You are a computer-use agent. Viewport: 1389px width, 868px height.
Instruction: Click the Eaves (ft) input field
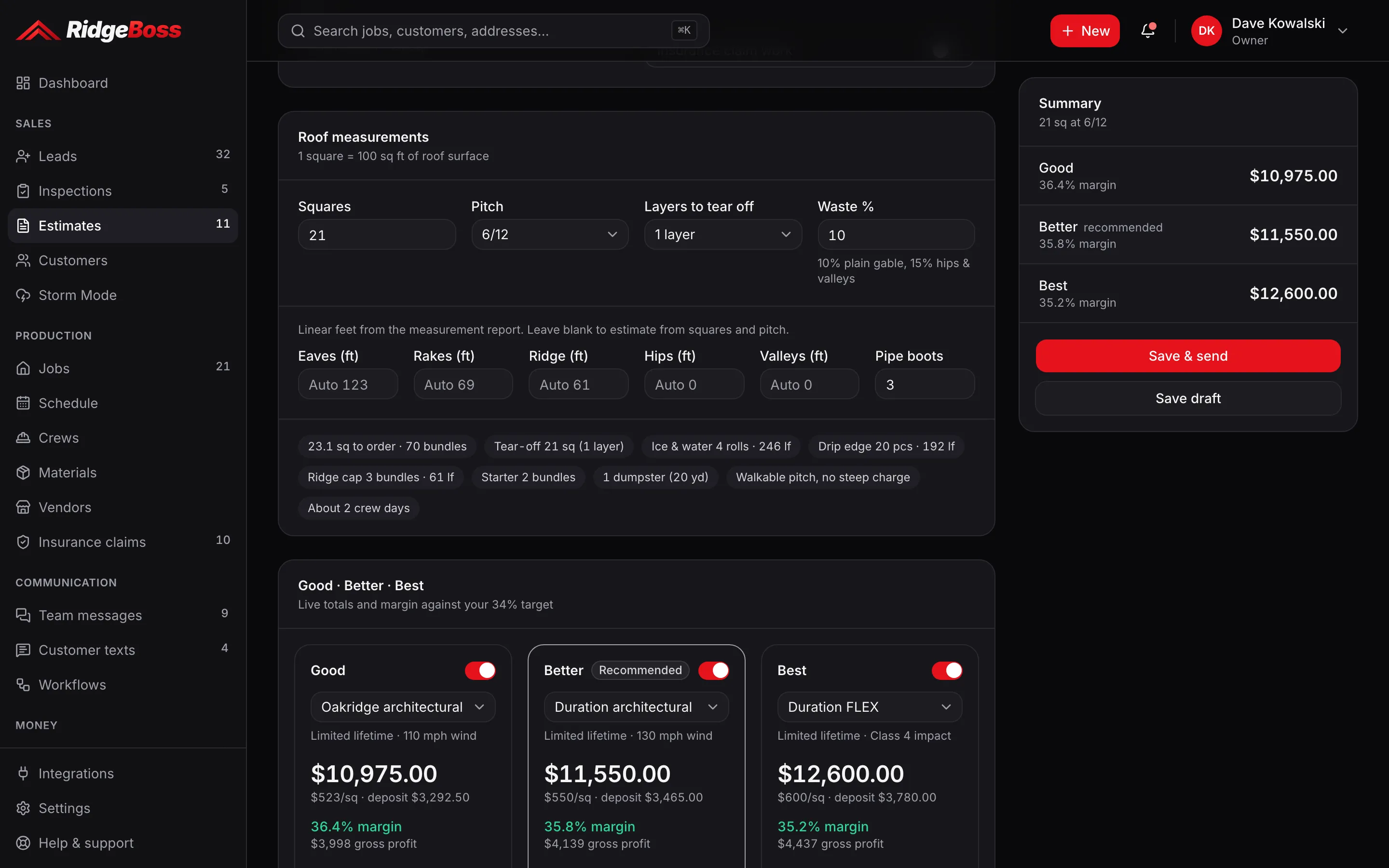(348, 384)
